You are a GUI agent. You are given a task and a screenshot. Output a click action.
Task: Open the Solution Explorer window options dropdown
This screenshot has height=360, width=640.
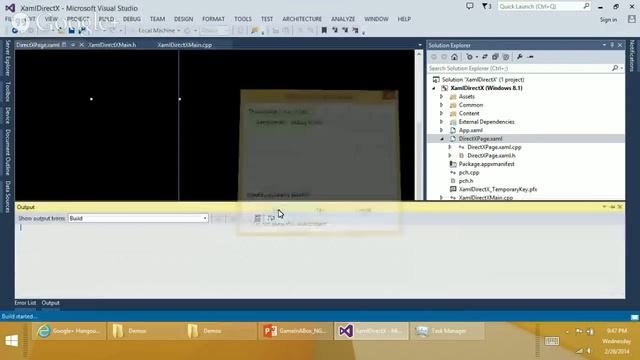pos(604,45)
